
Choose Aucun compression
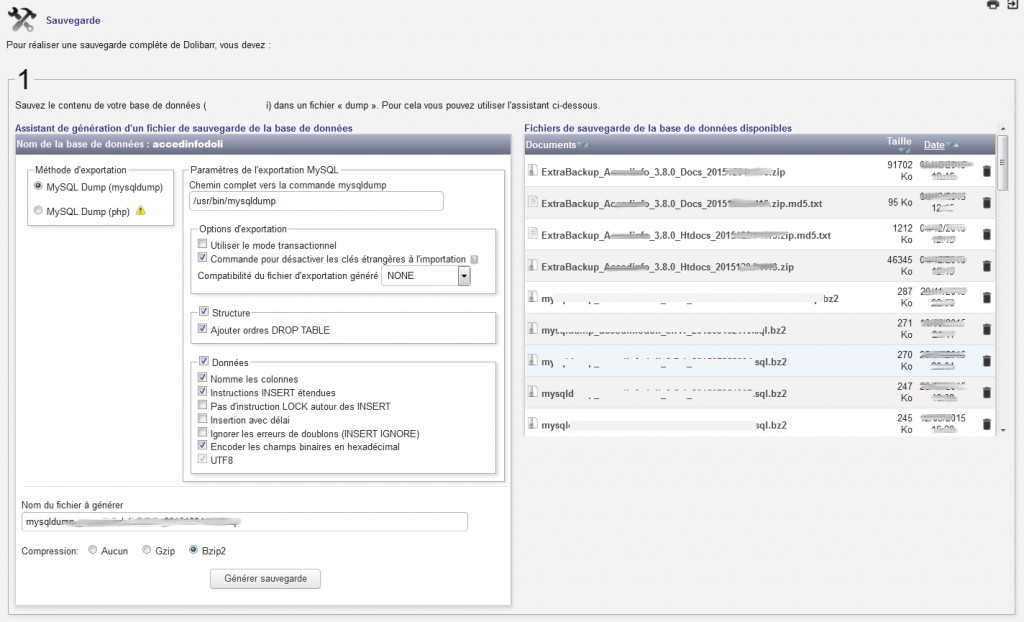pos(93,550)
